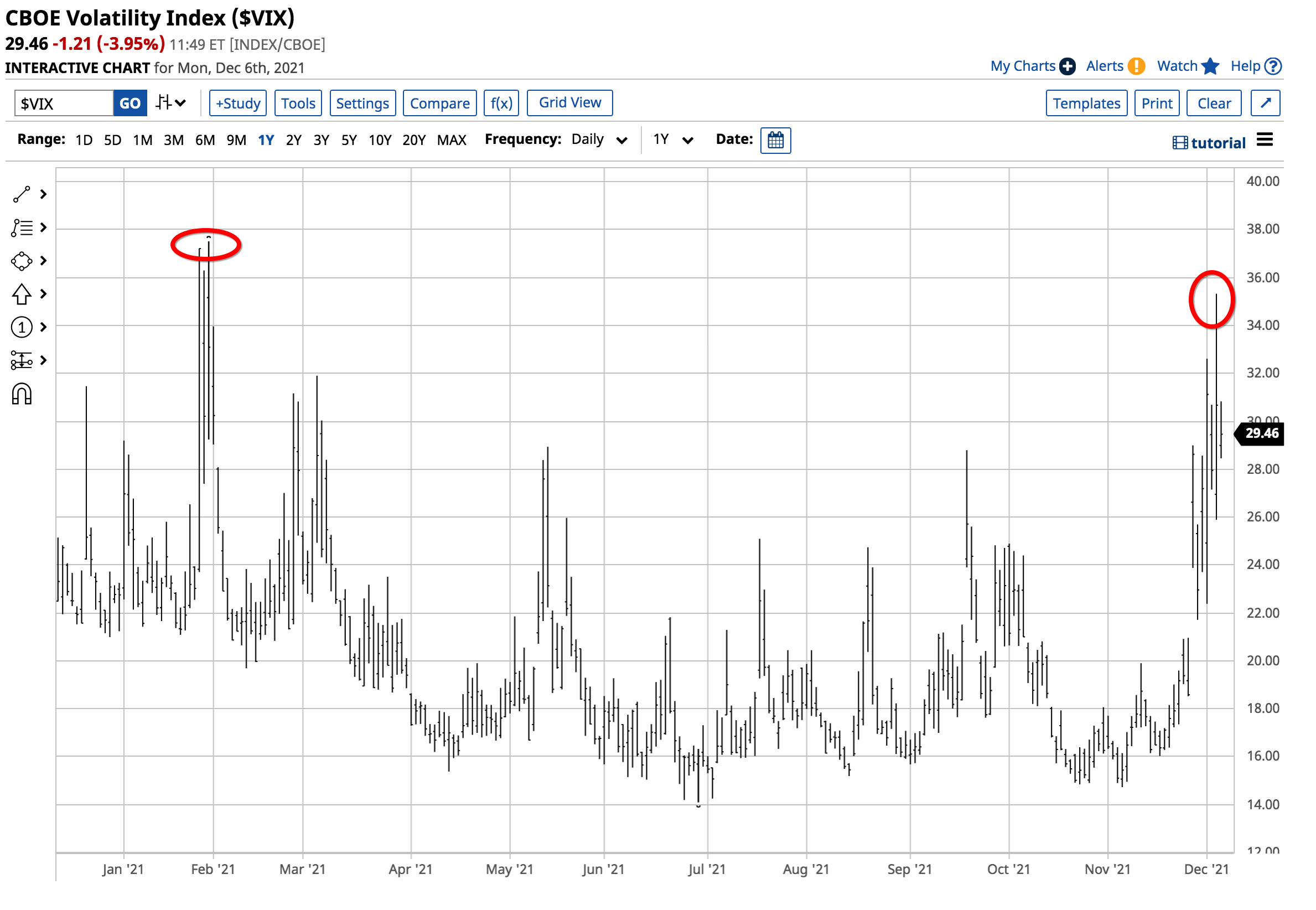Click the up arrow marker tool
Image resolution: width=1316 pixels, height=910 pixels.
coord(22,294)
